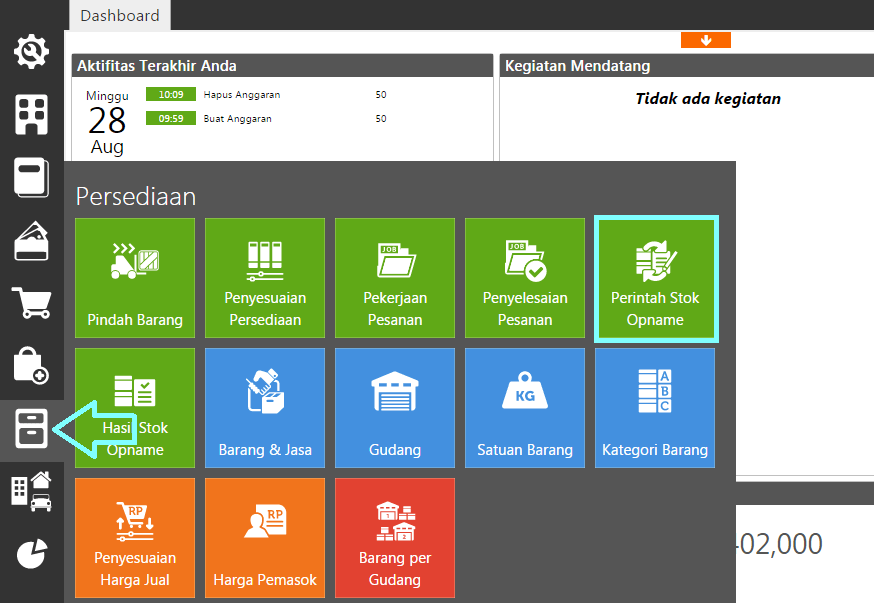Open the Satuan Barang tile
This screenshot has height=603, width=874.
click(525, 408)
